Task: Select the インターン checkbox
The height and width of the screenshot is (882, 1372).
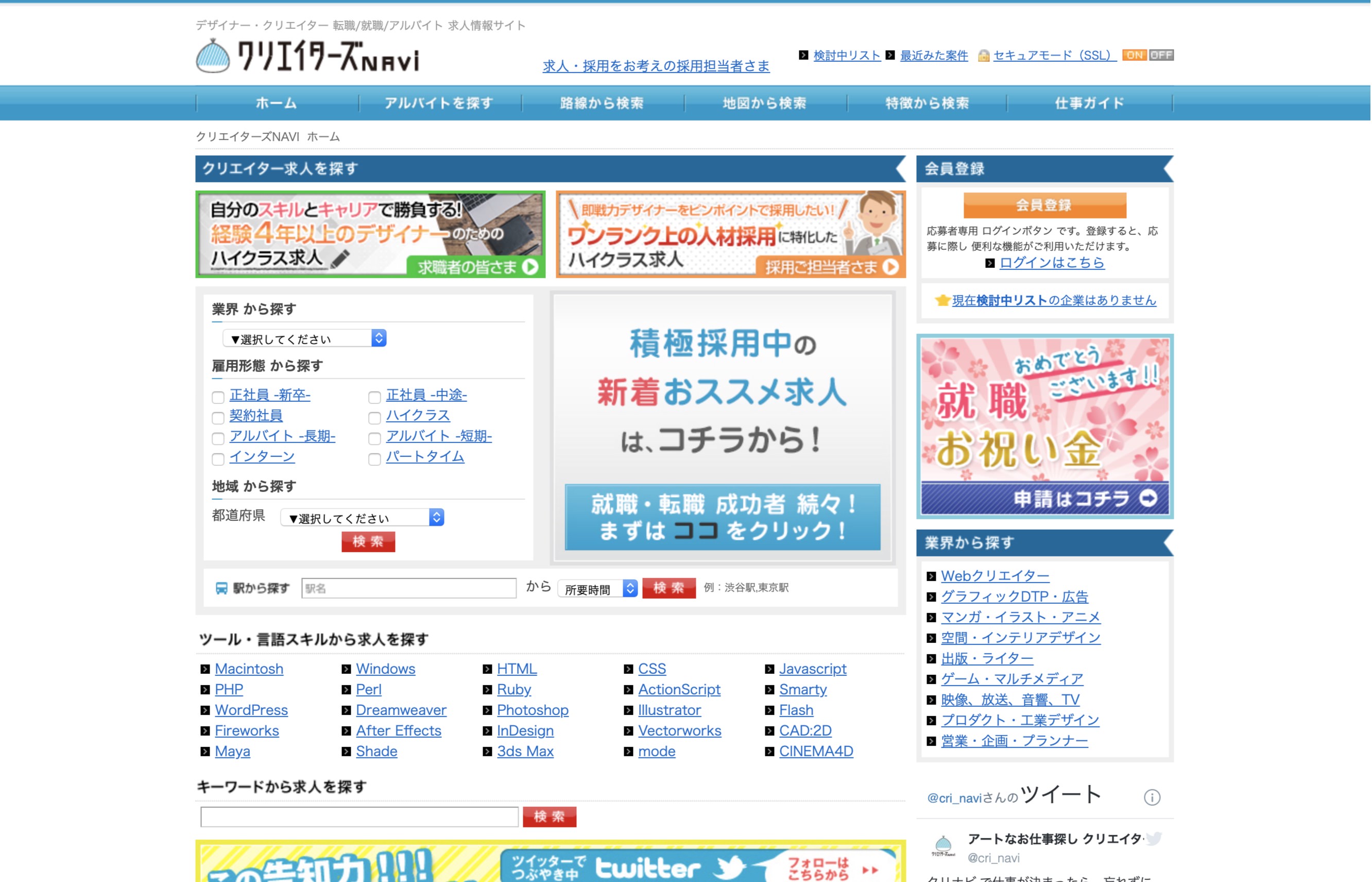Action: [x=218, y=459]
